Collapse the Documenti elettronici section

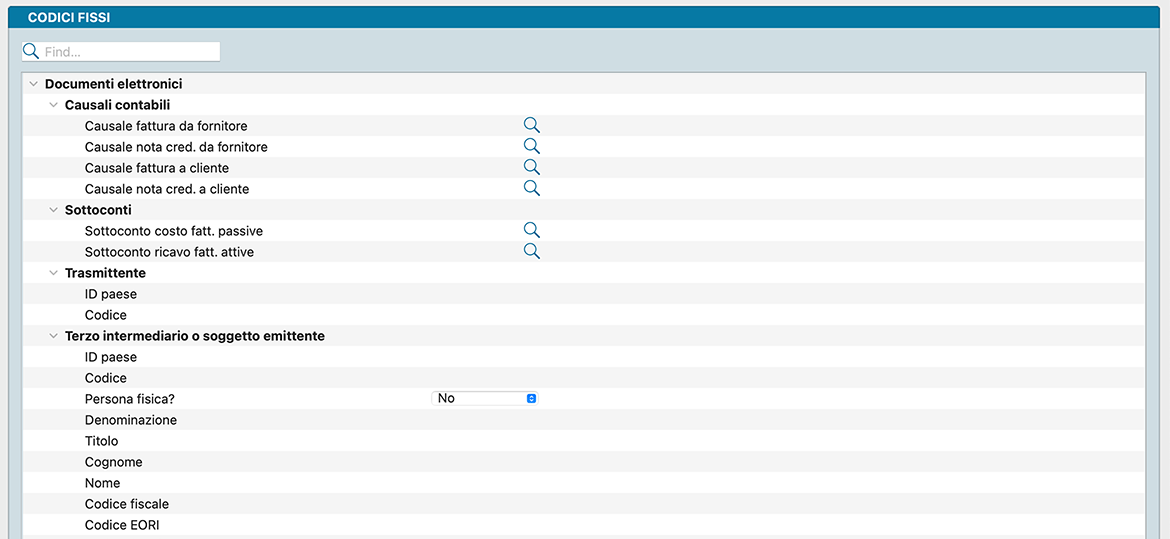(34, 84)
